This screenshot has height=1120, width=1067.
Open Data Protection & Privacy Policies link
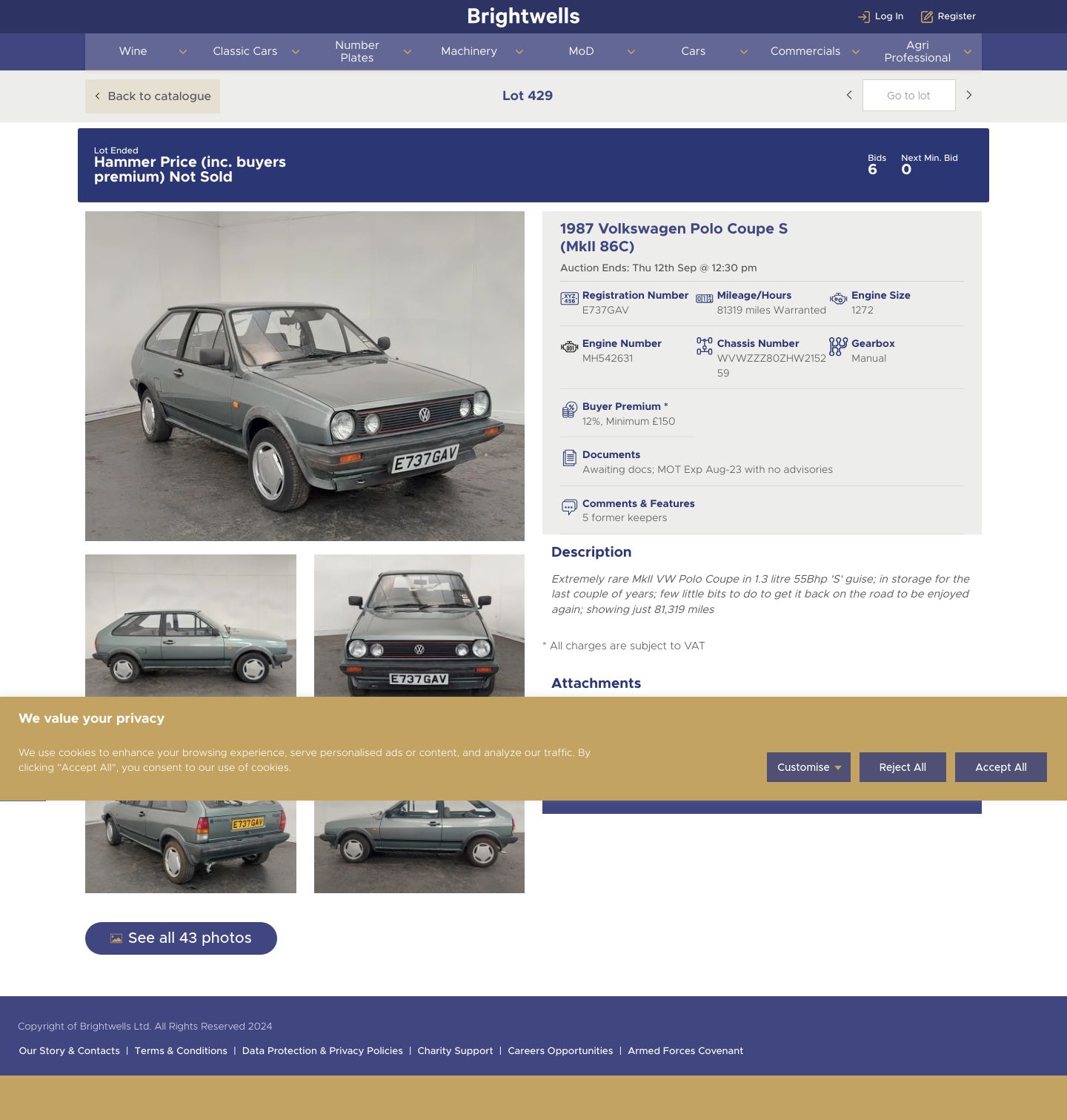pyautogui.click(x=322, y=1051)
